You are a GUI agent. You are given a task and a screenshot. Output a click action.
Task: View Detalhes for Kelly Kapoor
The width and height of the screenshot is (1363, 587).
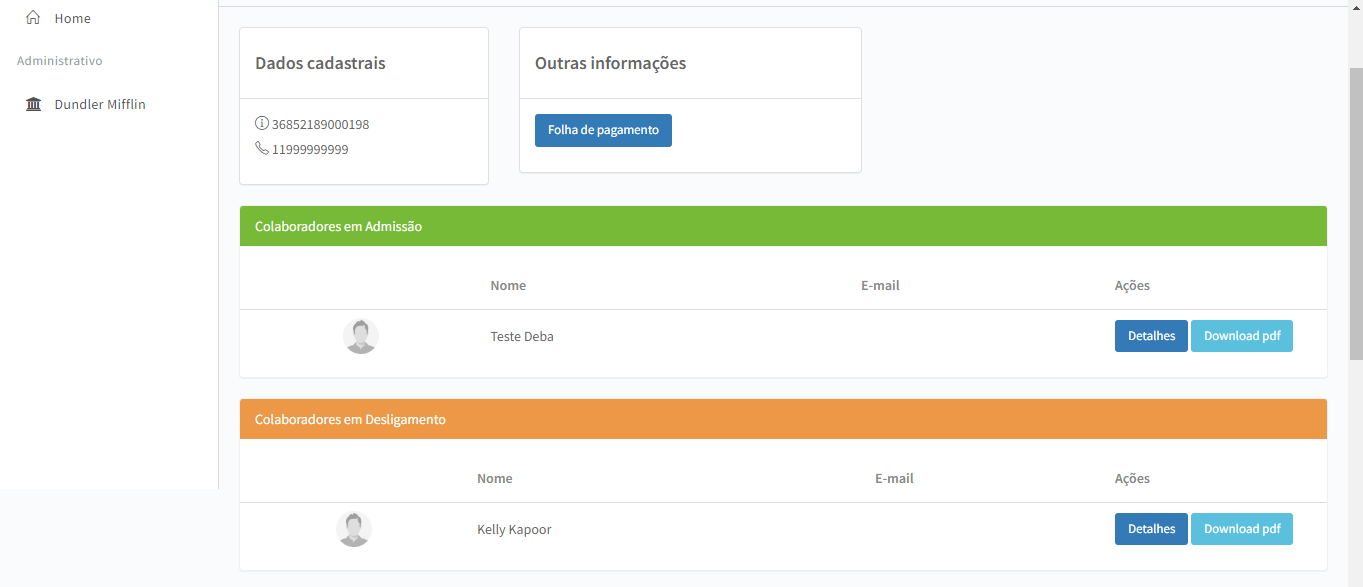coord(1151,529)
